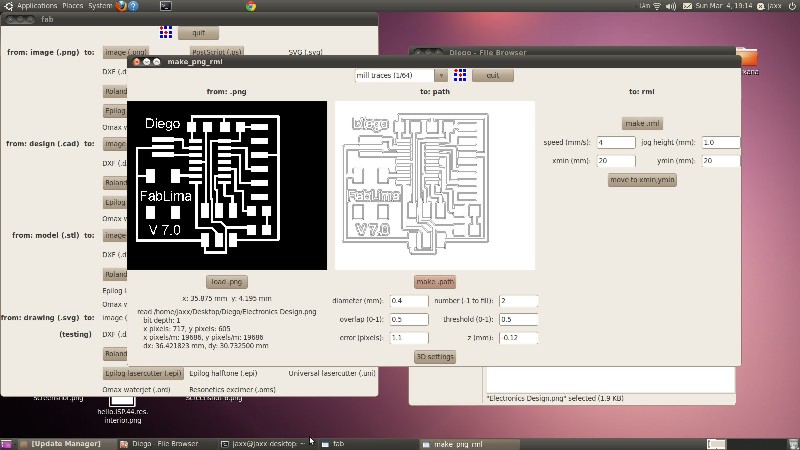Screen dimensions: 800x450
Task: Edit the ymin (mm) field
Action: click(720, 161)
